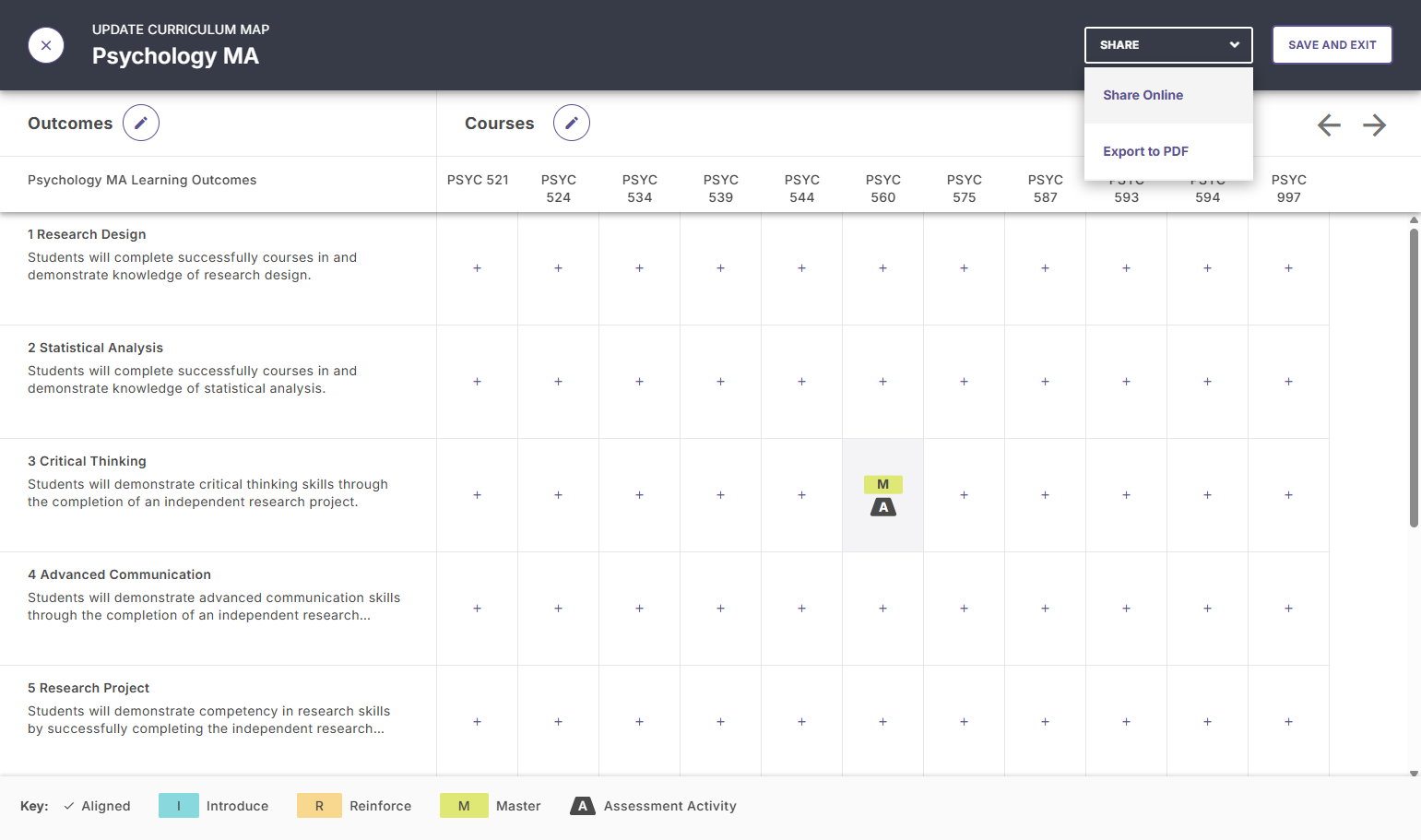Click the Introduce color swatch in key
Screen dimensions: 1421x840
(179, 806)
